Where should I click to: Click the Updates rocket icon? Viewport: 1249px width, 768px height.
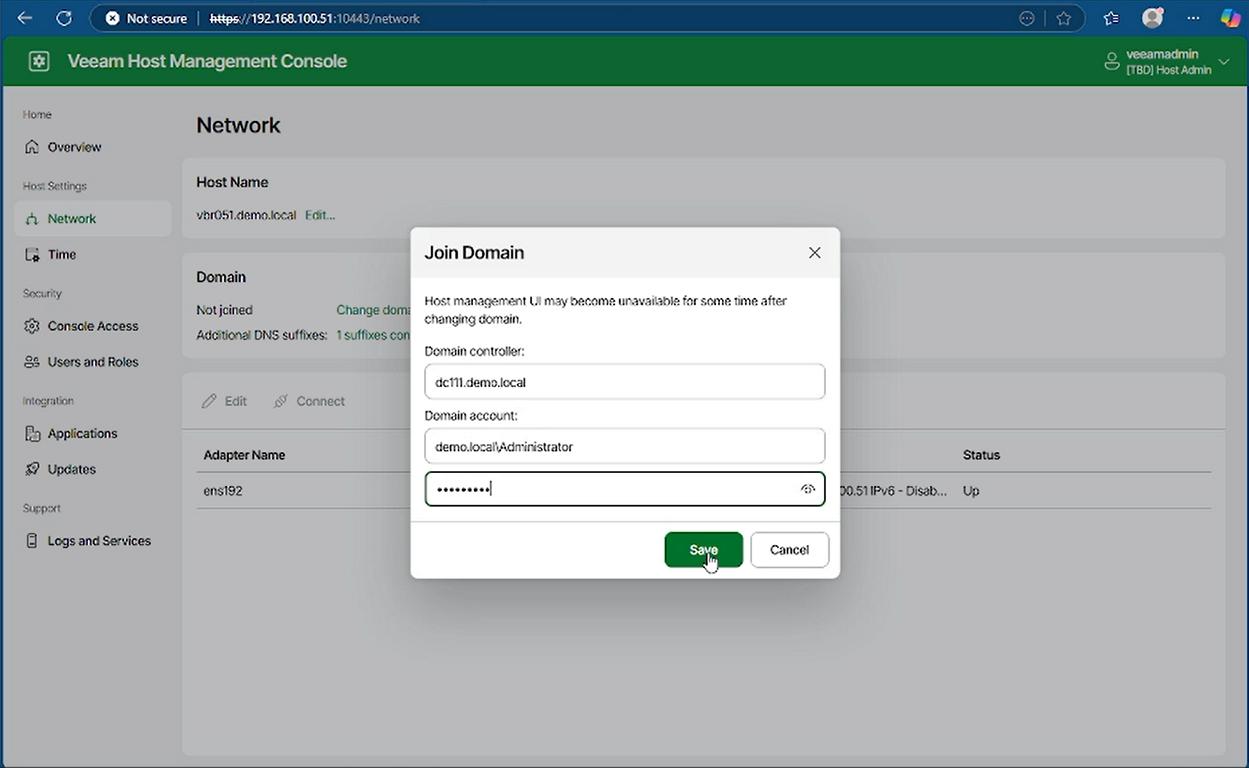point(32,469)
